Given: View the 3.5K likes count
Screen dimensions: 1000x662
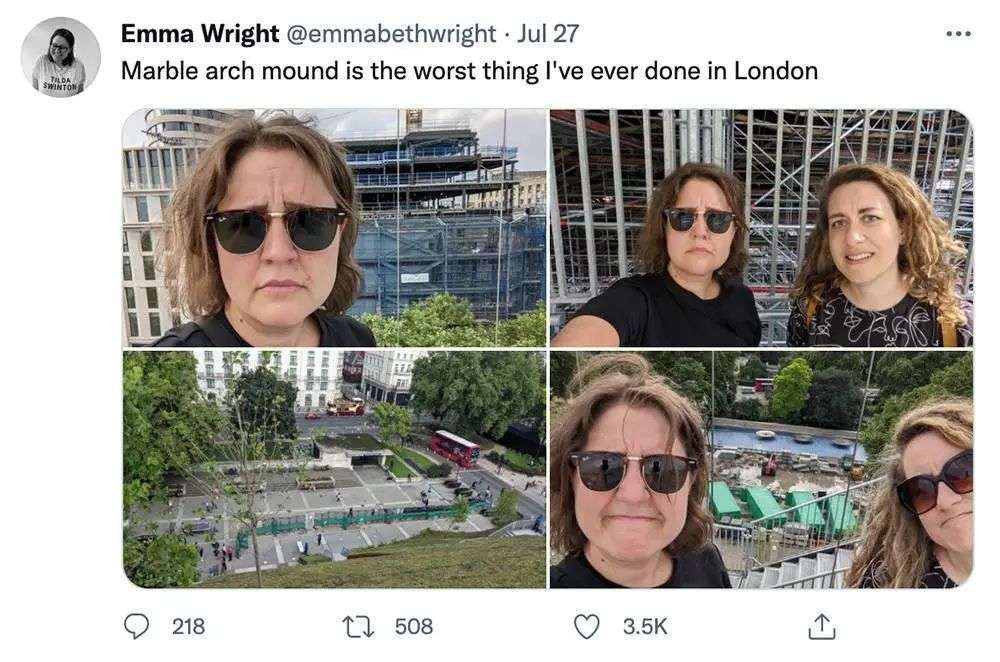Looking at the screenshot, I should click(645, 627).
